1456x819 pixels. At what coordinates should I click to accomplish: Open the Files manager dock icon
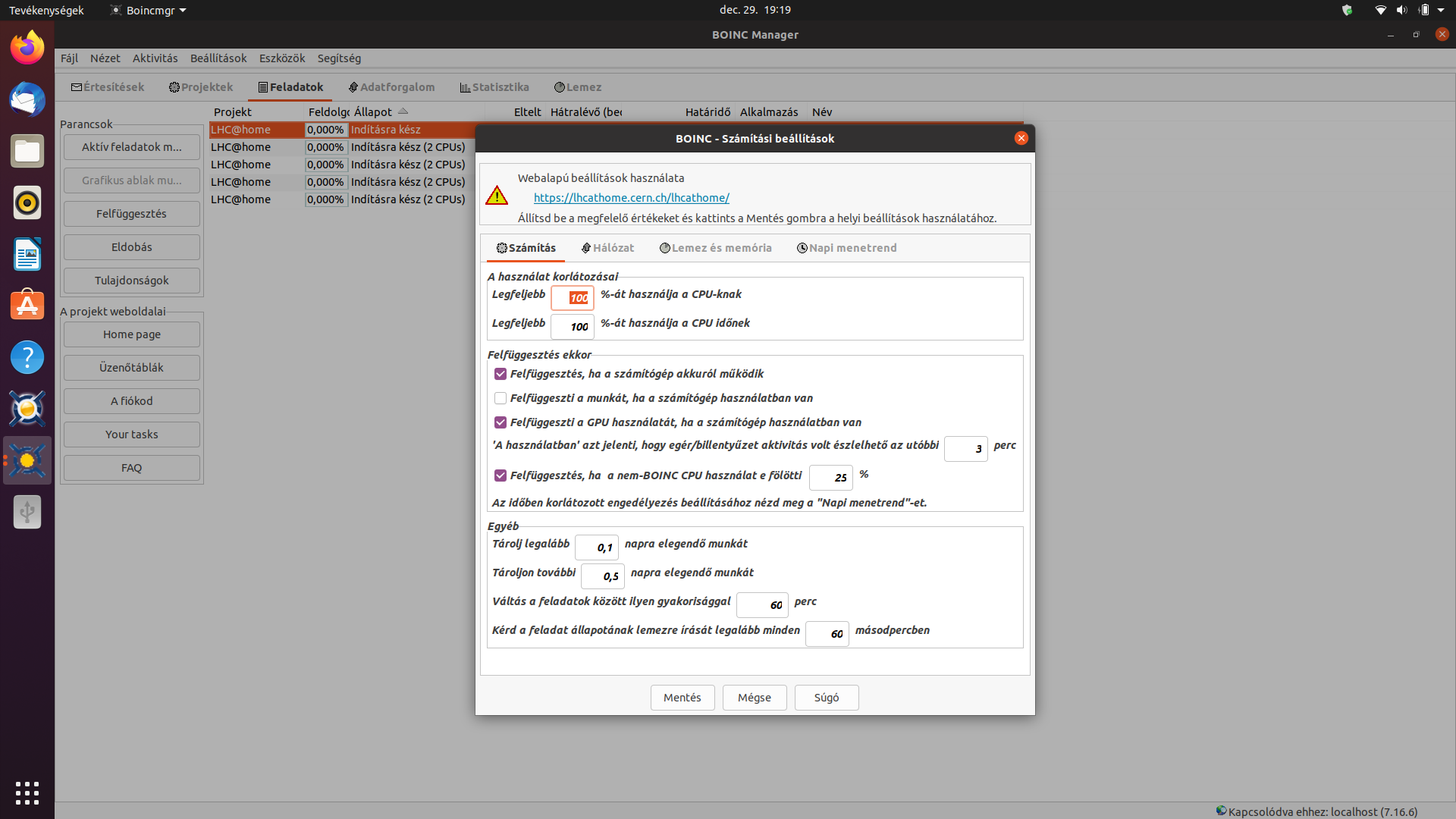point(27,151)
